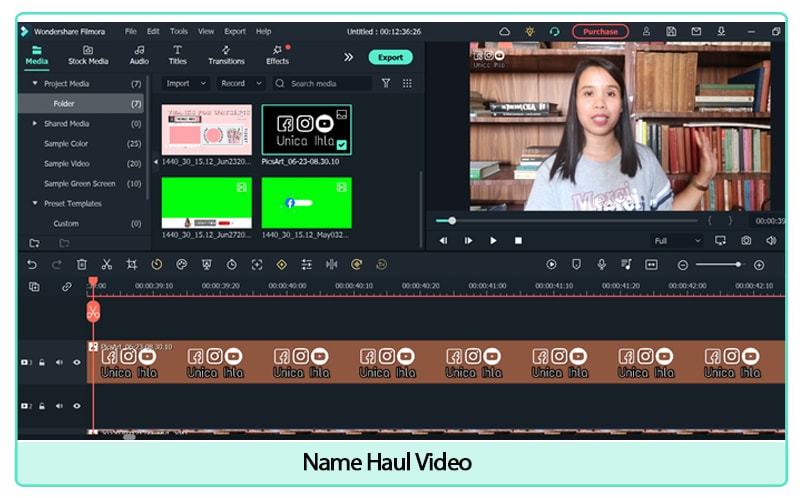
Task: Click the preview progress slider knob
Action: [452, 220]
